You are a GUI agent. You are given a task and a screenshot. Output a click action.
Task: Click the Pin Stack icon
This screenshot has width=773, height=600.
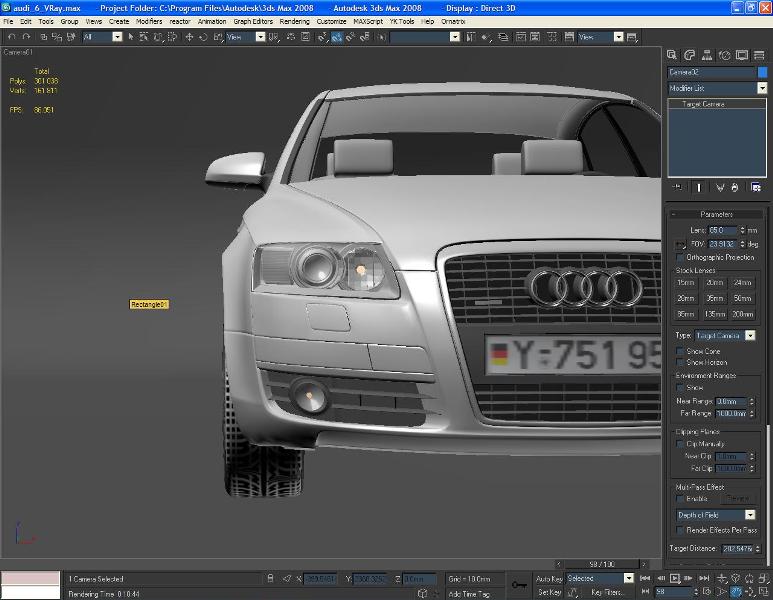[678, 187]
